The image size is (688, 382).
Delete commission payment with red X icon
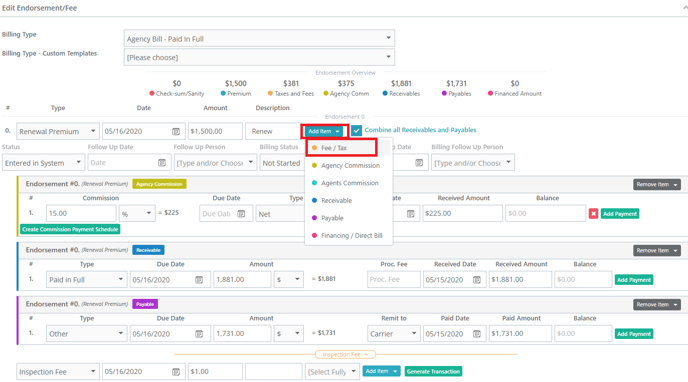point(593,214)
